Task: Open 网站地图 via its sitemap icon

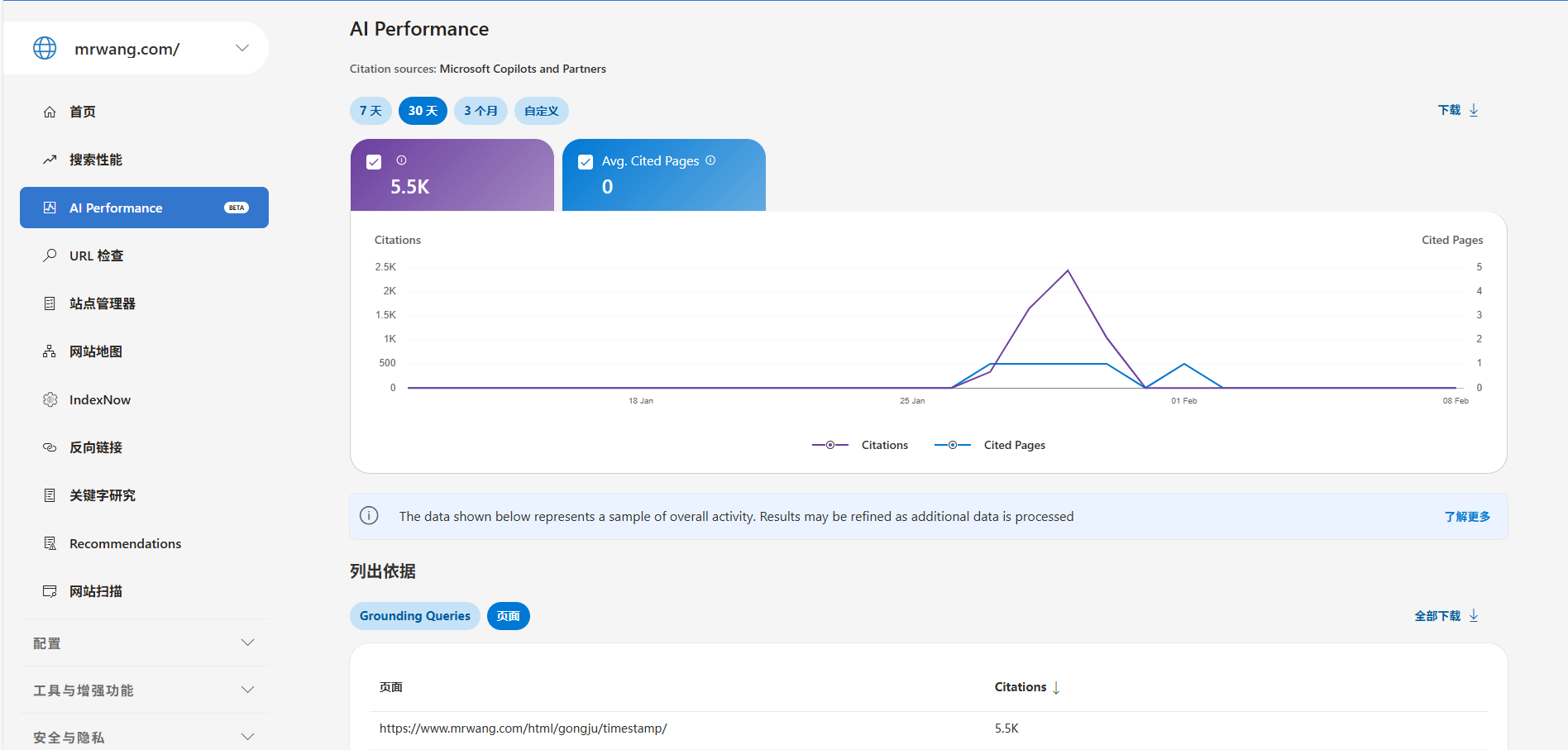Action: 50,351
